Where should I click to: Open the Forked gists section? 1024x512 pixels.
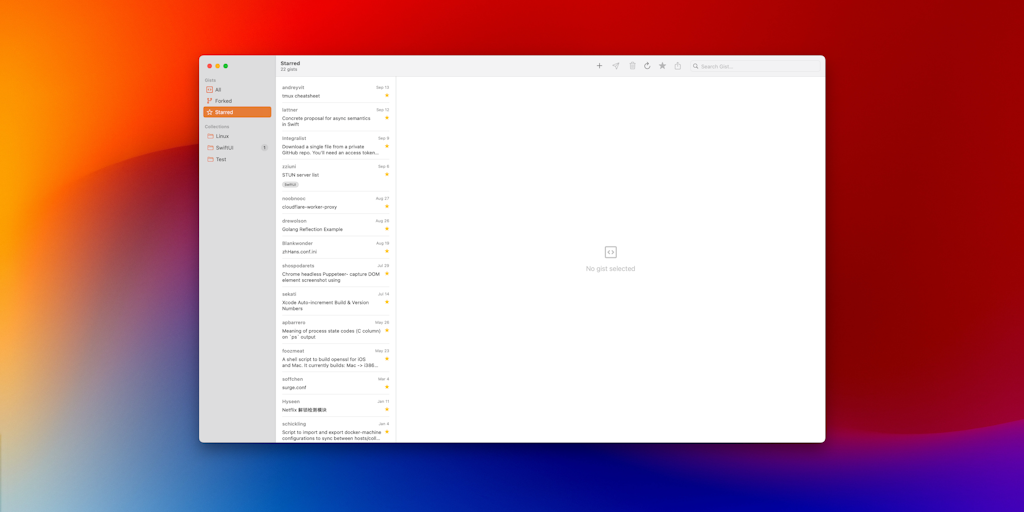point(223,101)
